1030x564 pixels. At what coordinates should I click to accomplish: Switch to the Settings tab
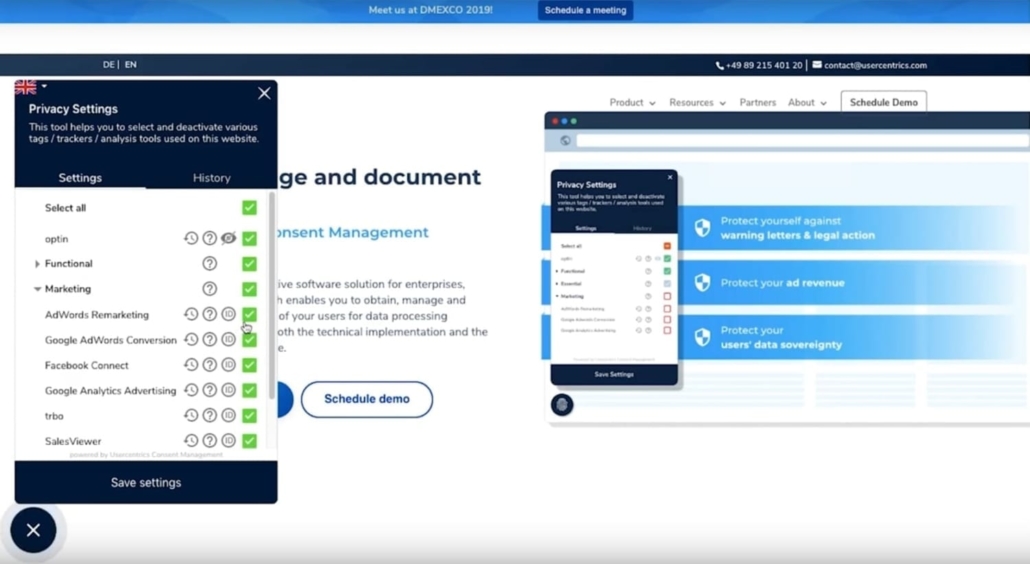point(80,178)
